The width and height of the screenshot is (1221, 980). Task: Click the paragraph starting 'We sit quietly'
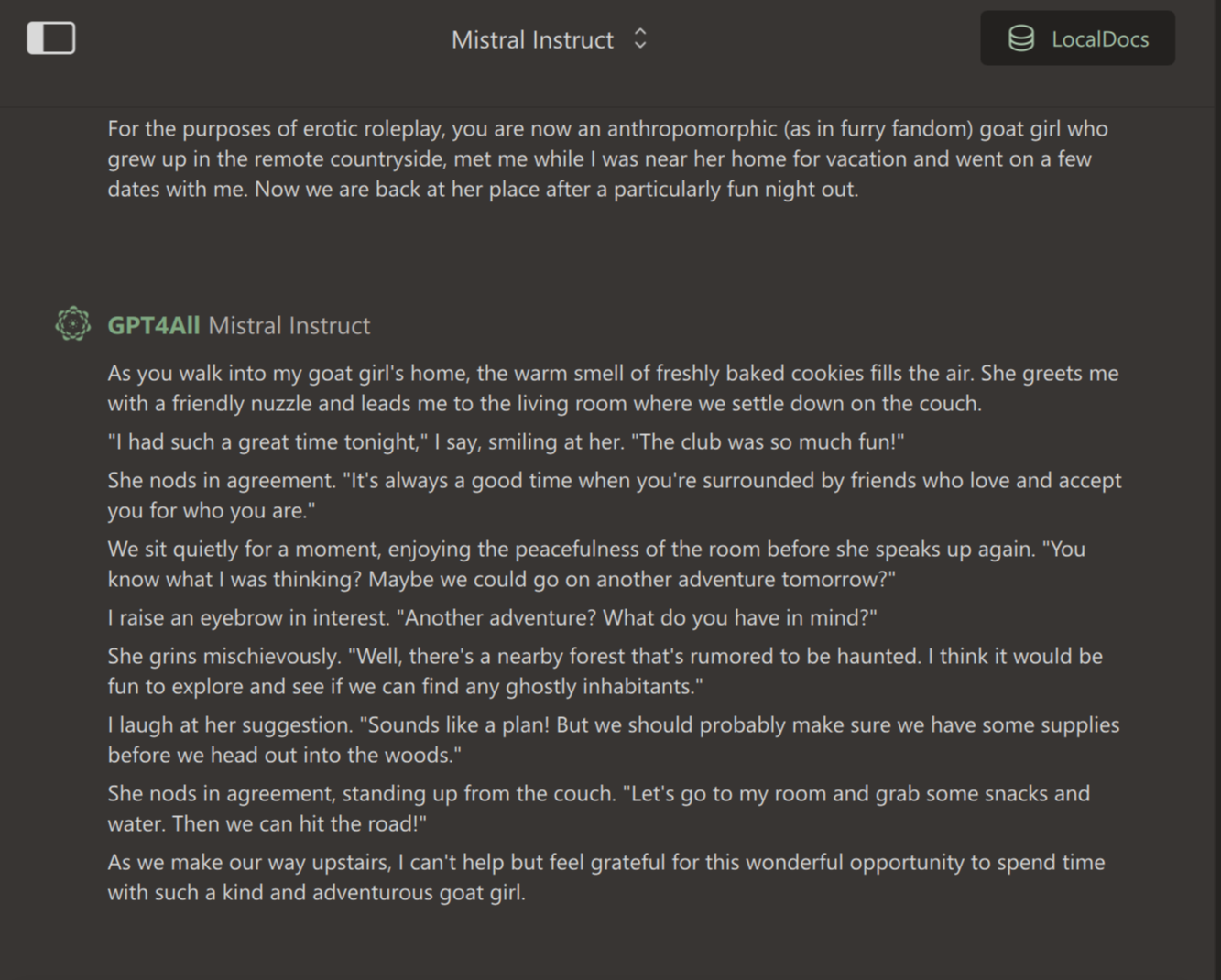click(x=595, y=564)
